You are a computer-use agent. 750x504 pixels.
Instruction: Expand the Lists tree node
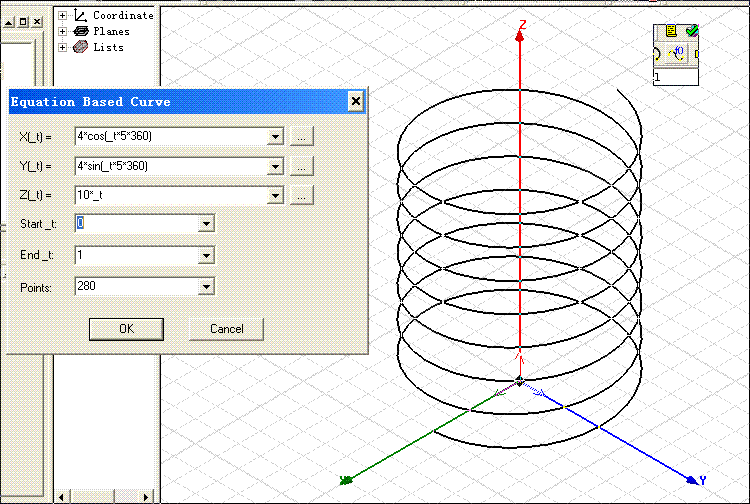tap(62, 47)
